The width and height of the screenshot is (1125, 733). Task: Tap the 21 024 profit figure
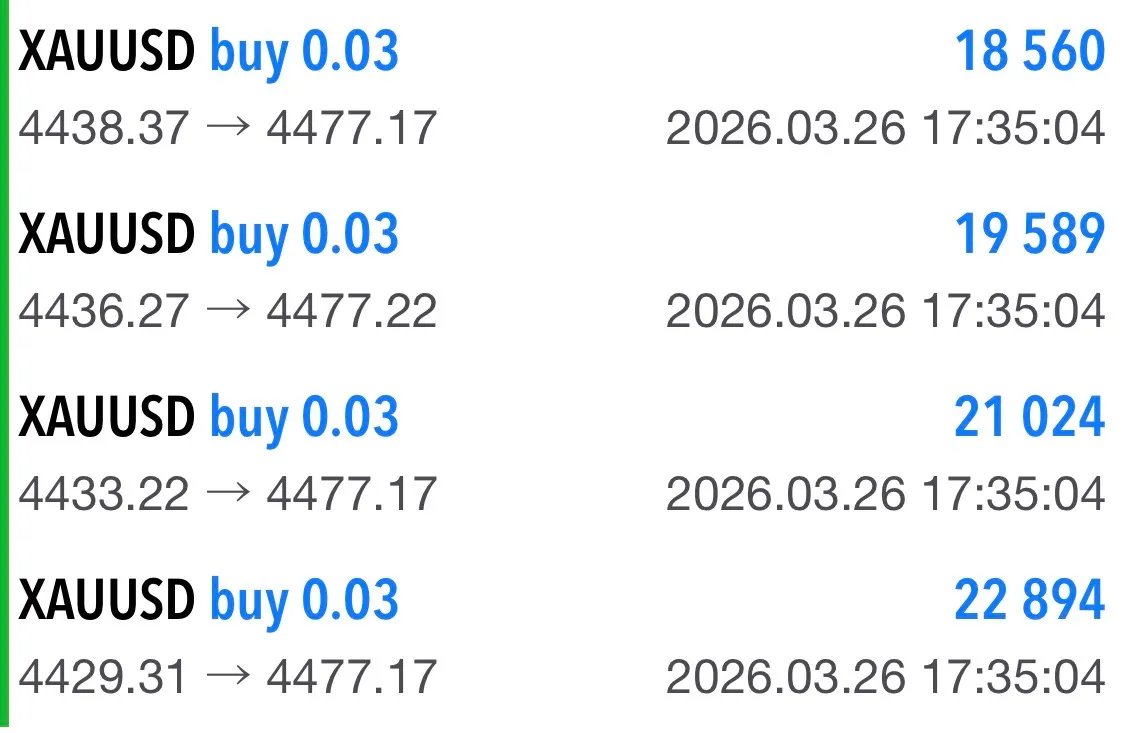tap(1029, 418)
